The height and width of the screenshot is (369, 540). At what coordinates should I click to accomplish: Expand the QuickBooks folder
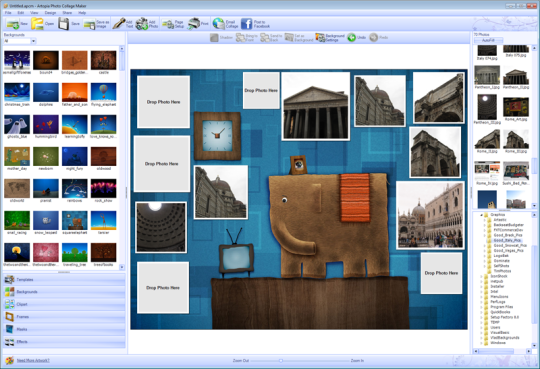[481, 312]
